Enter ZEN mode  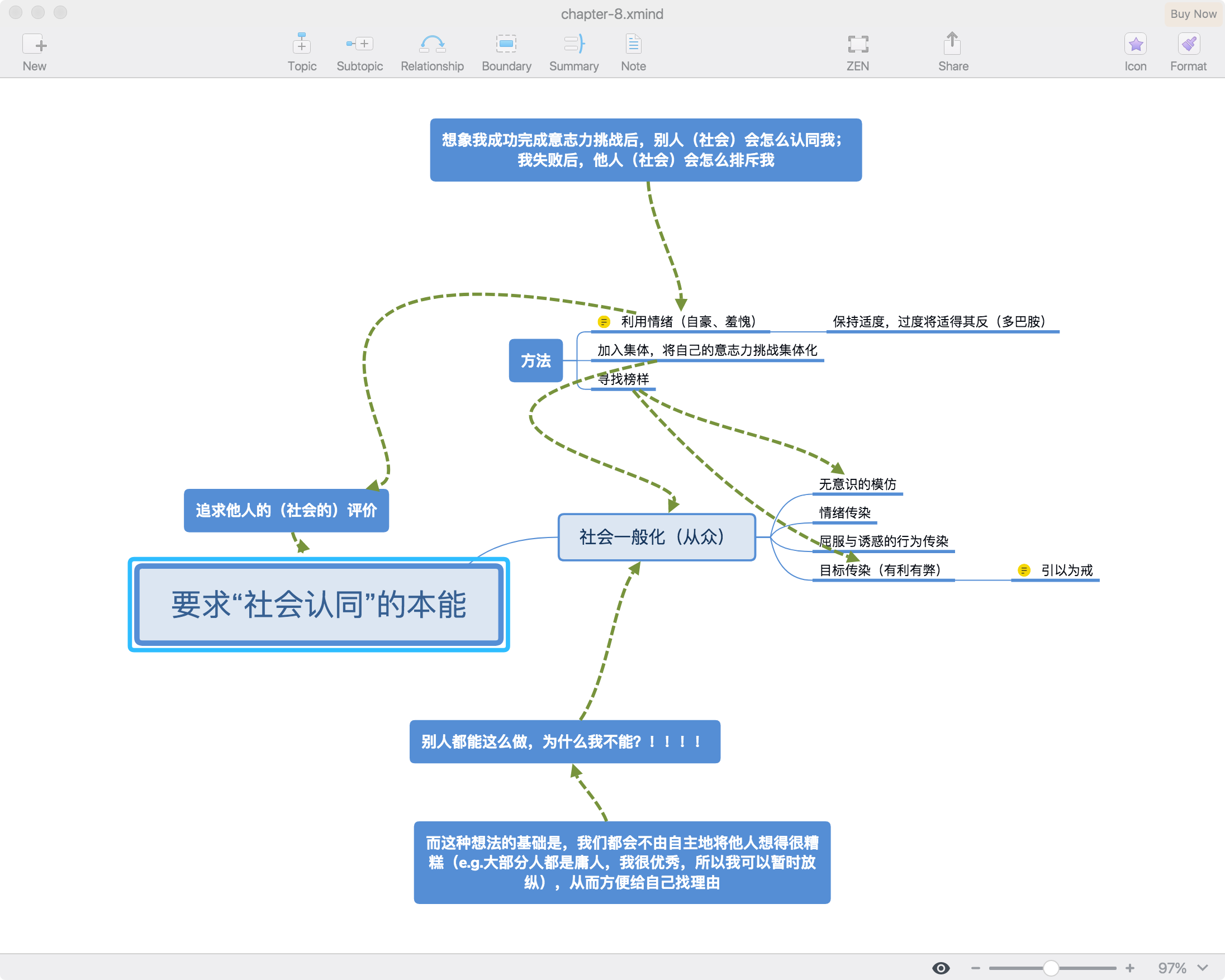(857, 44)
